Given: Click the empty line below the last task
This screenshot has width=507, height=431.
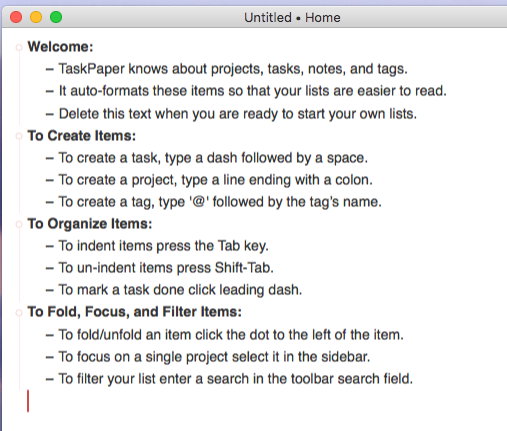Looking at the screenshot, I should pos(253,401).
